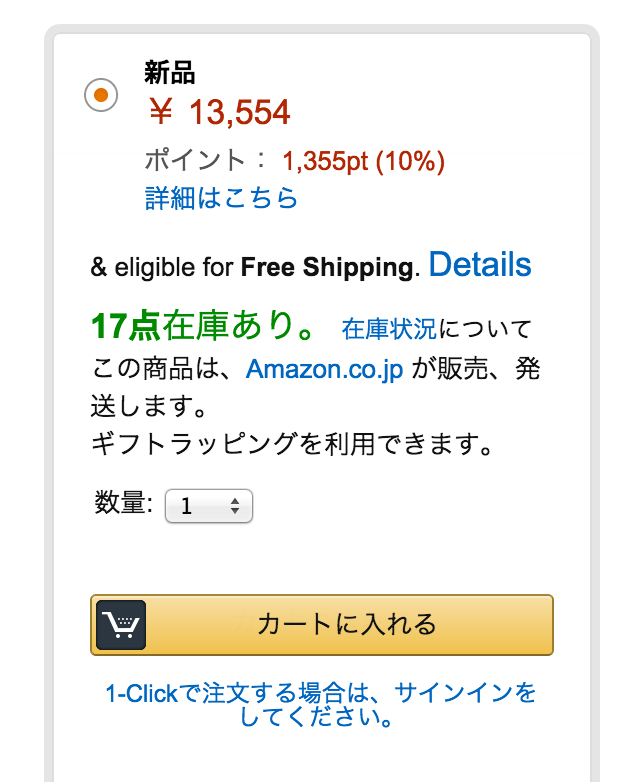Screen dimensions: 624x782
Task: Click the Free Shipping bold text
Action: click(327, 267)
